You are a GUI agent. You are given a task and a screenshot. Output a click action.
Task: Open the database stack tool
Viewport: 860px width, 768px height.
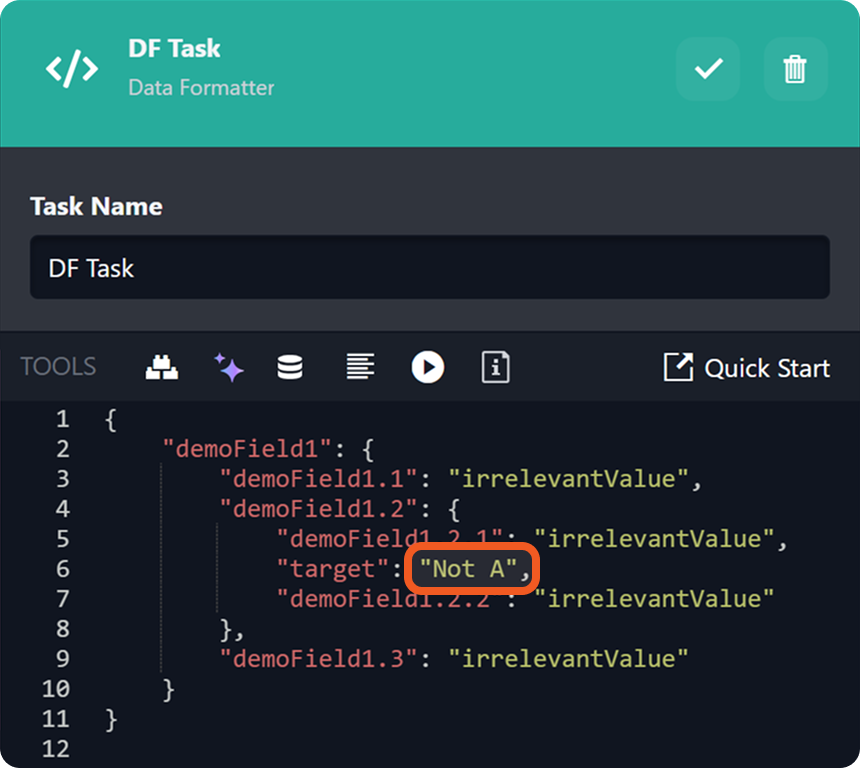point(290,367)
